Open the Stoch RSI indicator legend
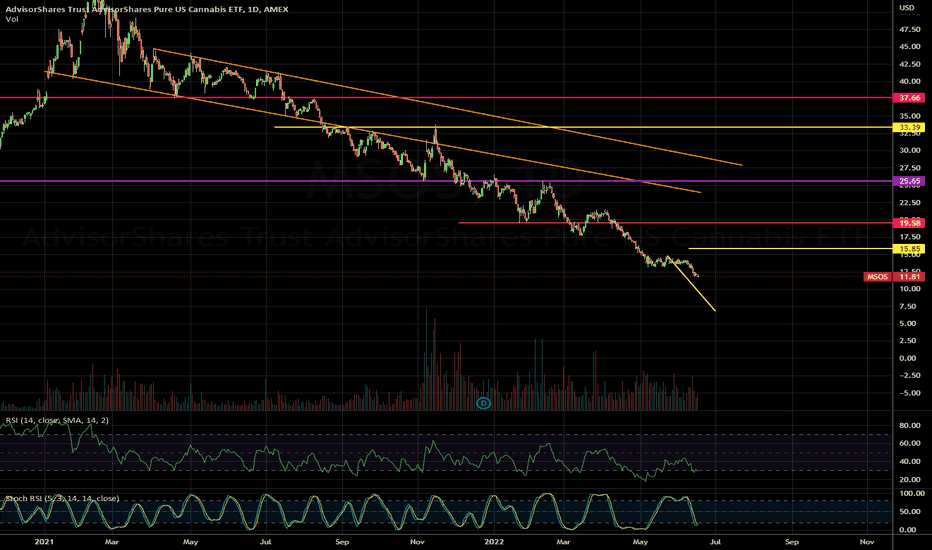 [x=62, y=498]
